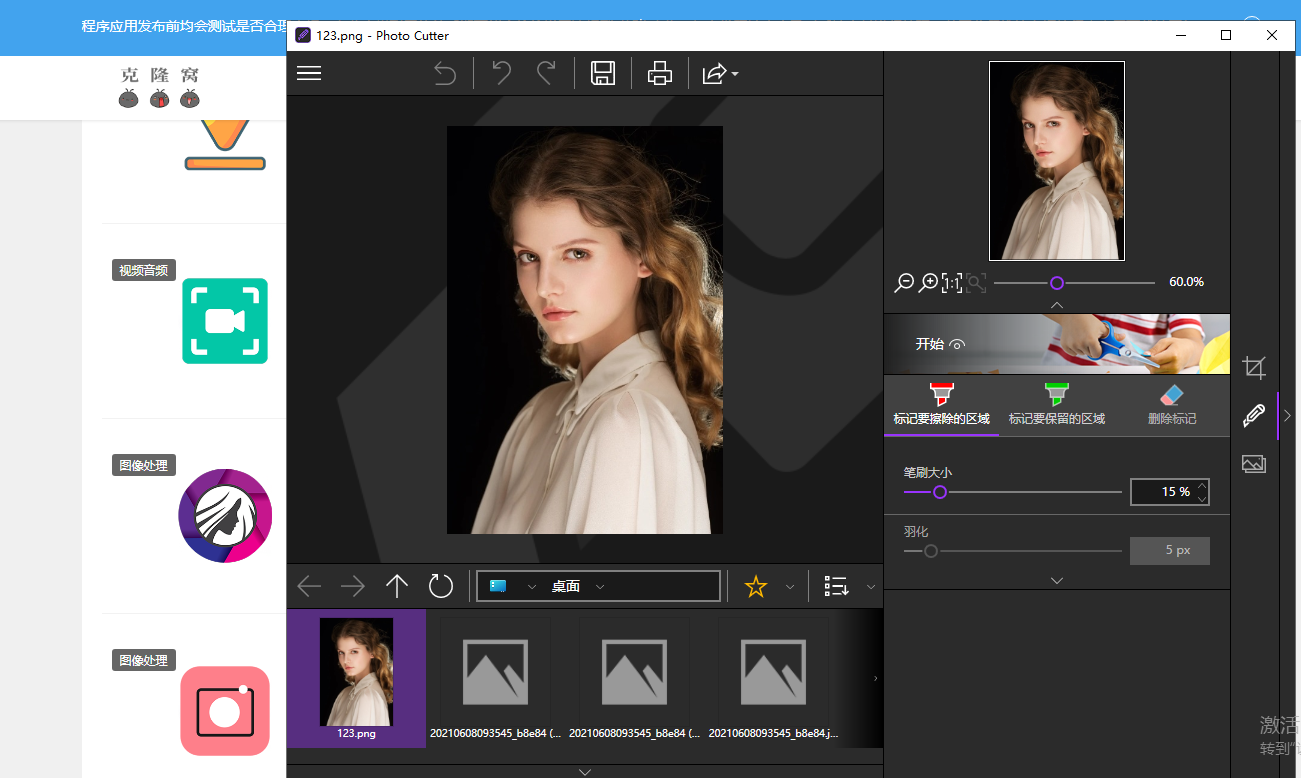Click the Photo Cutter title bar app icon

pyautogui.click(x=303, y=35)
